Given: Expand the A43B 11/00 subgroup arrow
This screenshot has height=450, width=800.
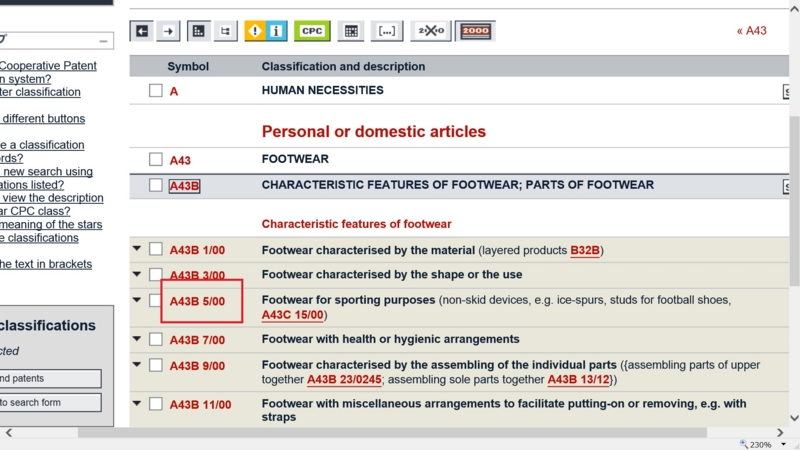Looking at the screenshot, I should tap(137, 403).
